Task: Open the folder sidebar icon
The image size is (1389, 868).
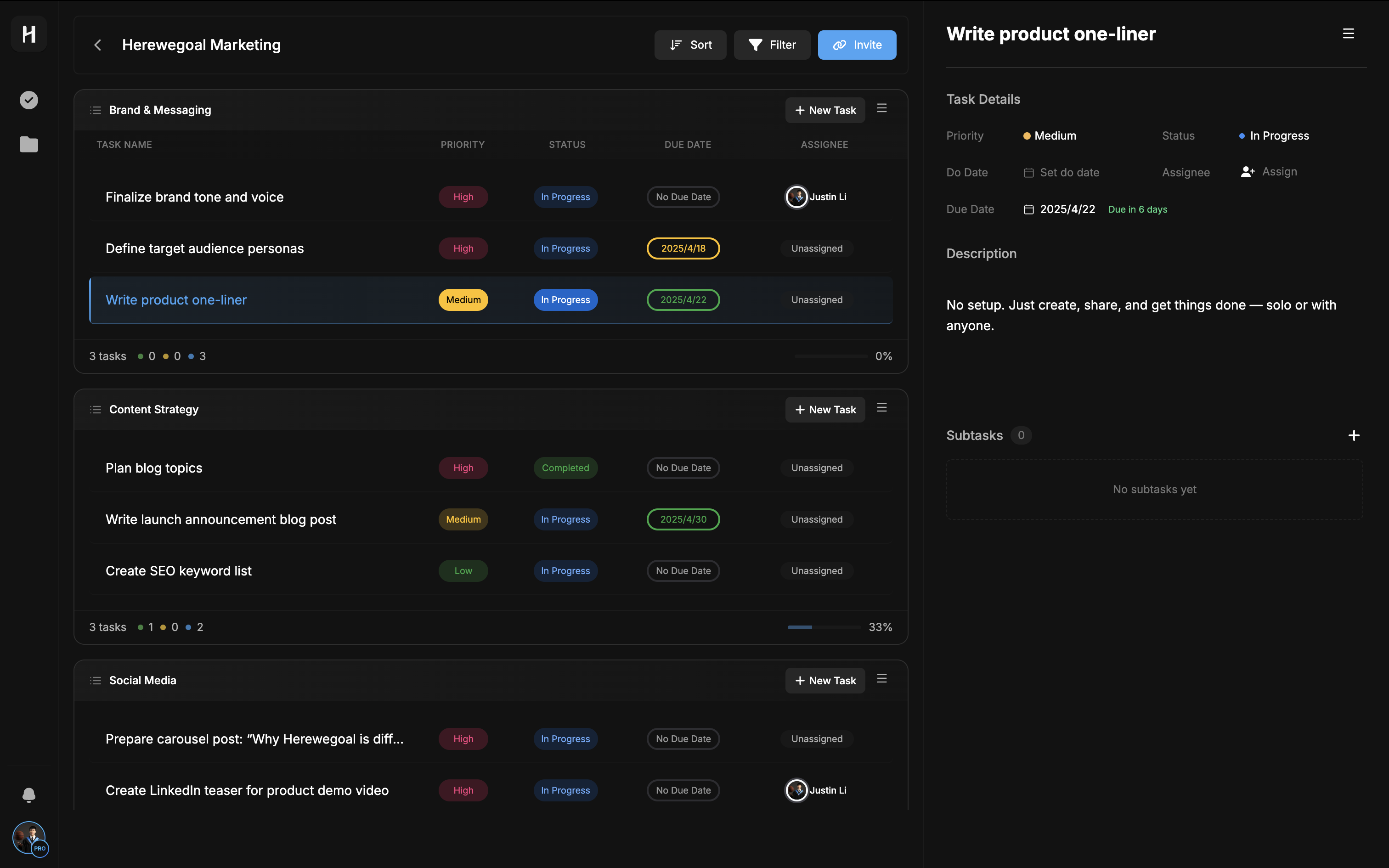Action: [28, 144]
